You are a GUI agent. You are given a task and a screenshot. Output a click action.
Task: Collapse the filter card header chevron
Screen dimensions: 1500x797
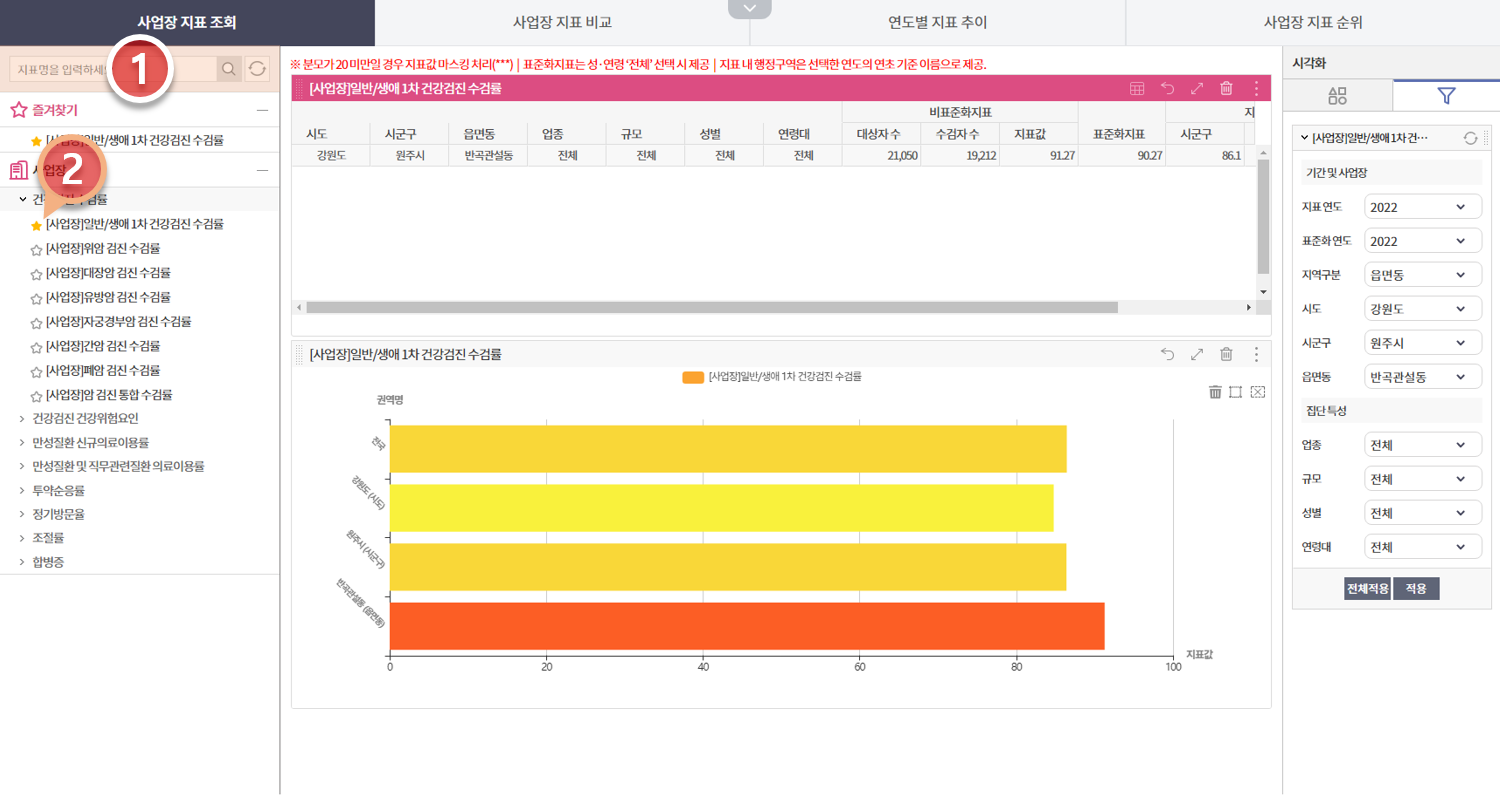1304,138
